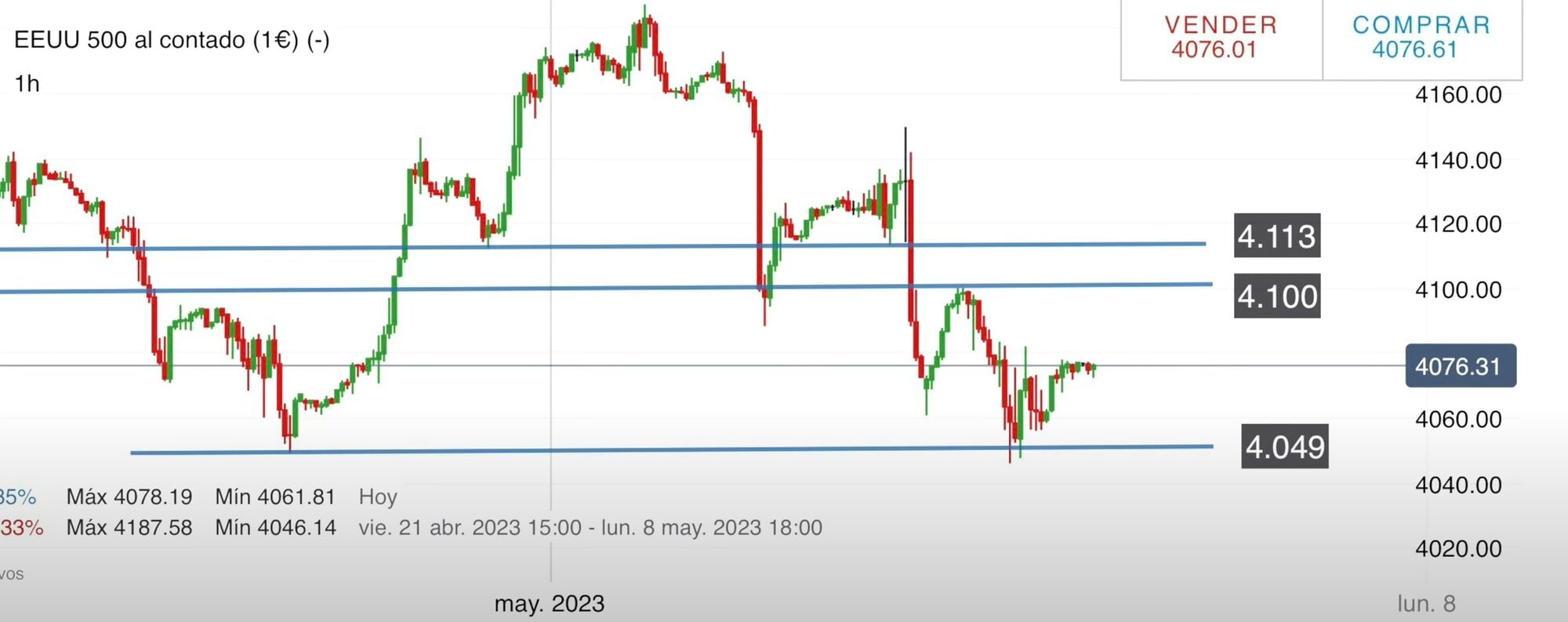Screen dimensions: 1568x622
Task: Click the may. 2023 time axis label
Action: [550, 604]
